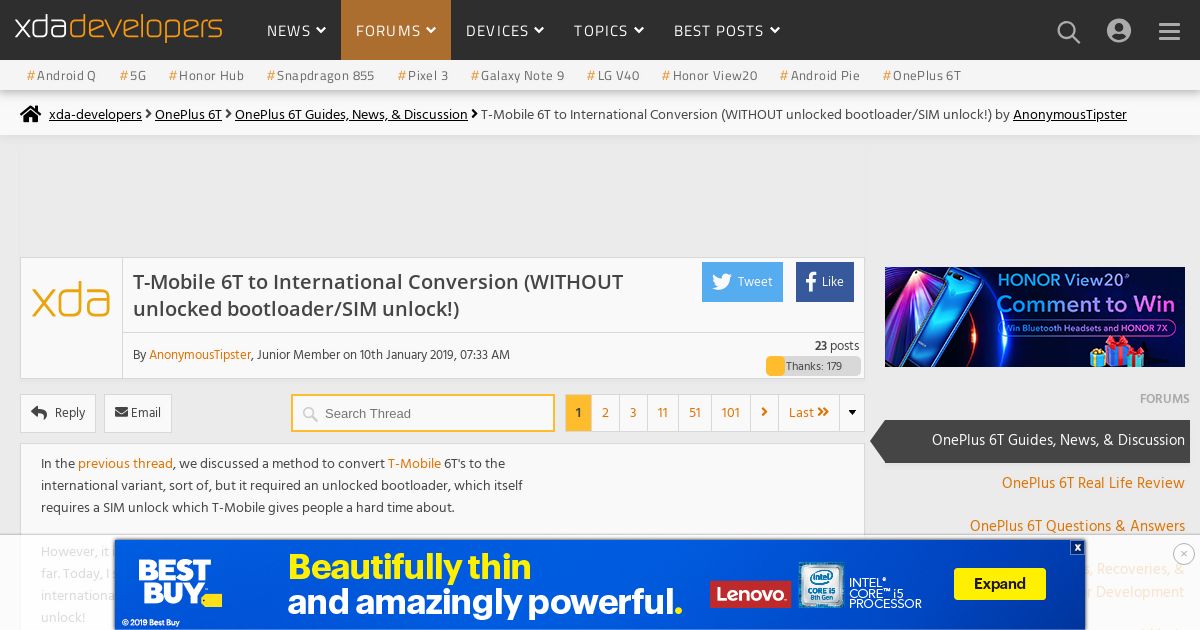The image size is (1200, 630).
Task: Open page jump dropdown arrow
Action: [x=852, y=413]
